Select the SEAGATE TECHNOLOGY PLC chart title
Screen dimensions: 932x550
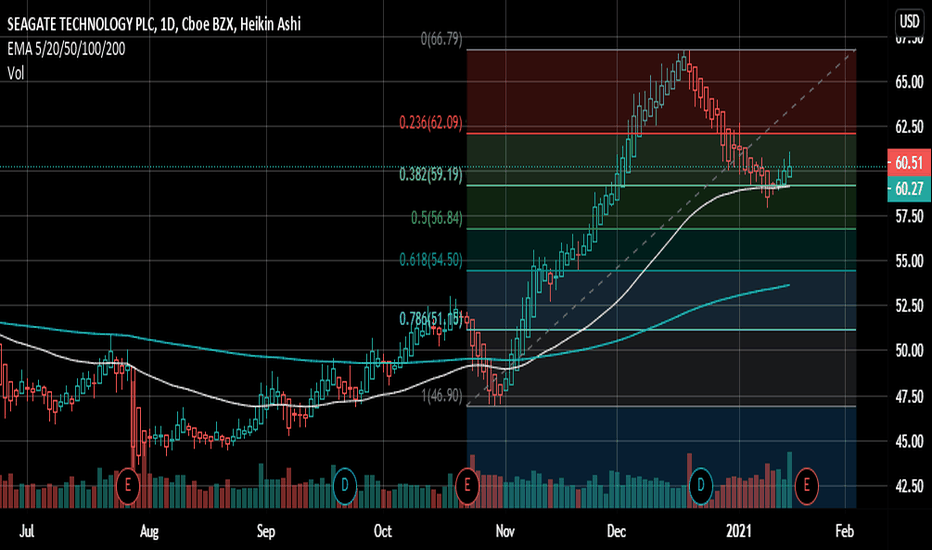pyautogui.click(x=153, y=24)
